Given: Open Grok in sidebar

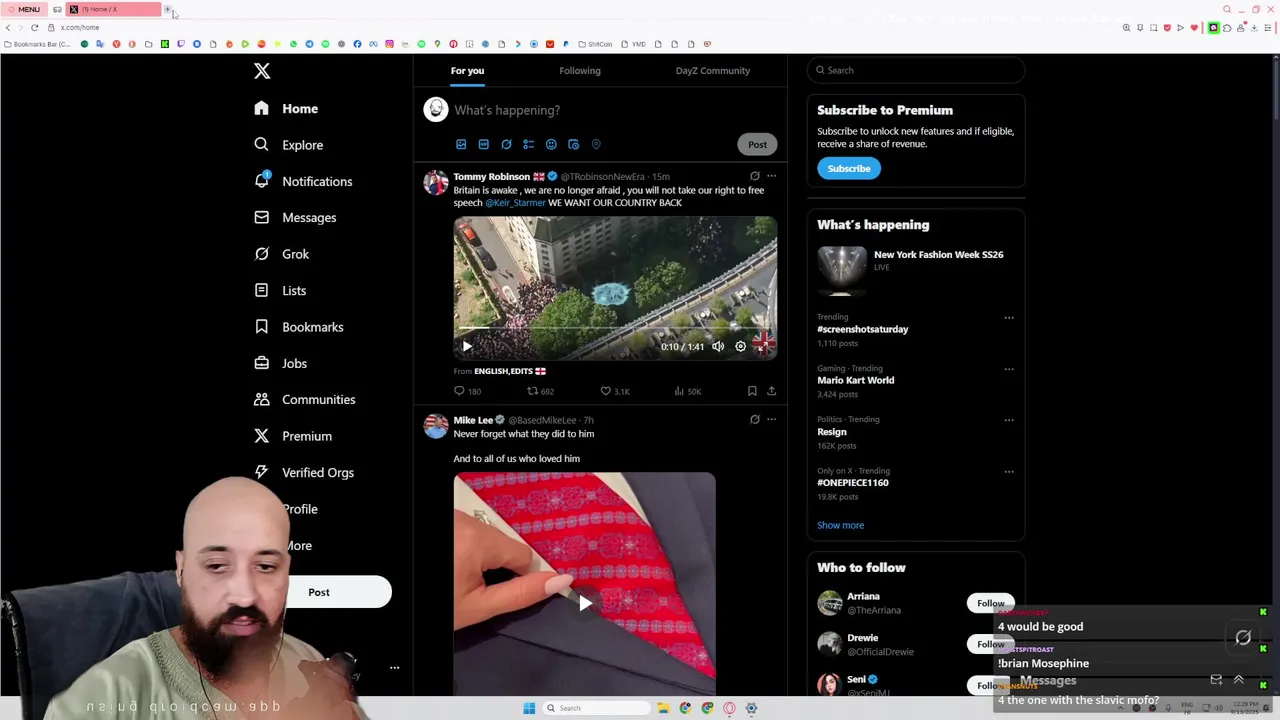Looking at the screenshot, I should pyautogui.click(x=282, y=254).
